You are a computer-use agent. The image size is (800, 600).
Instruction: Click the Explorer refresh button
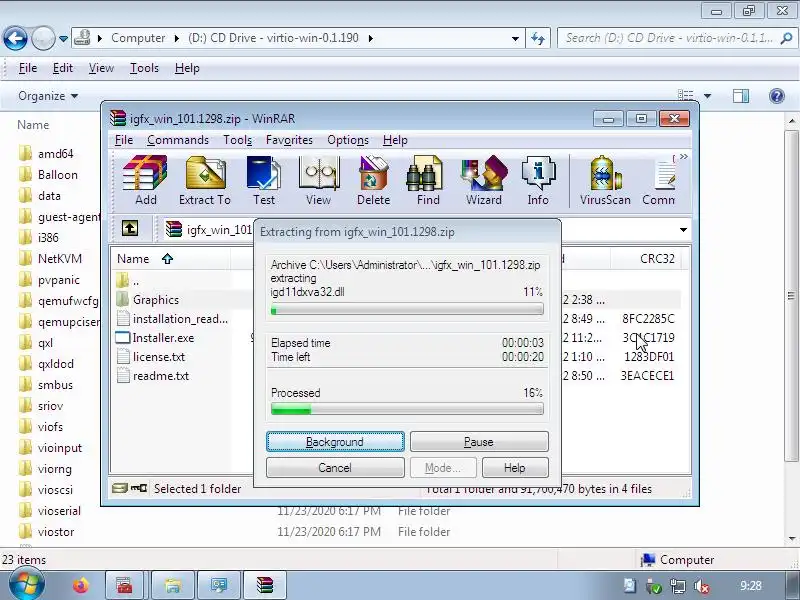[538, 38]
